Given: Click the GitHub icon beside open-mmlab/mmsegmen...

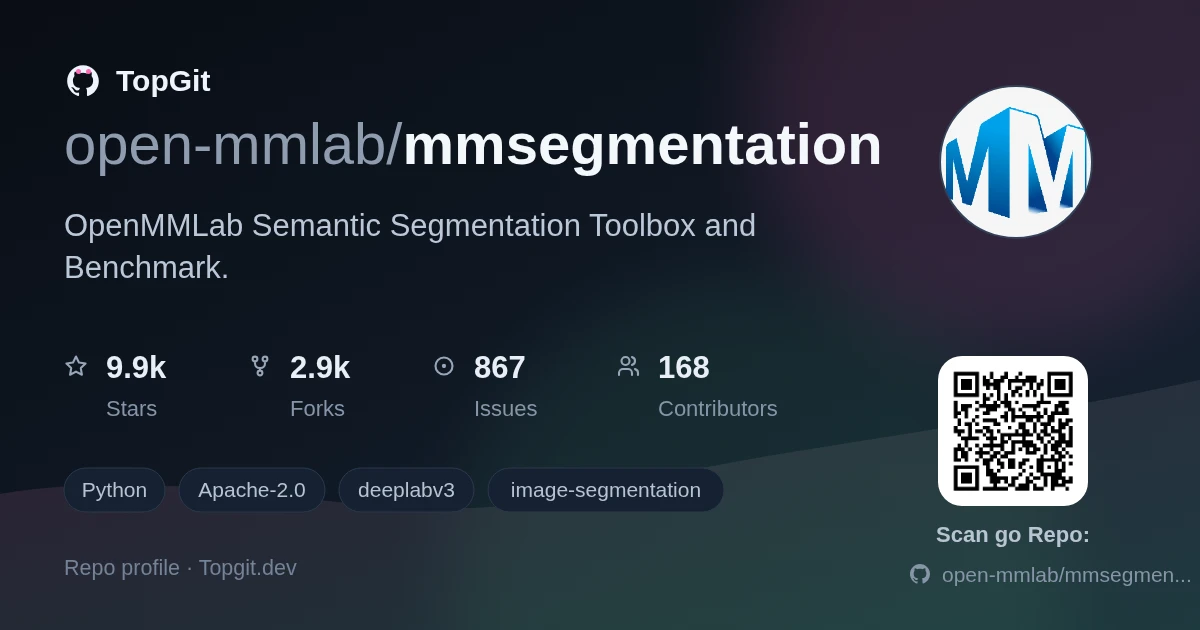Looking at the screenshot, I should [920, 574].
